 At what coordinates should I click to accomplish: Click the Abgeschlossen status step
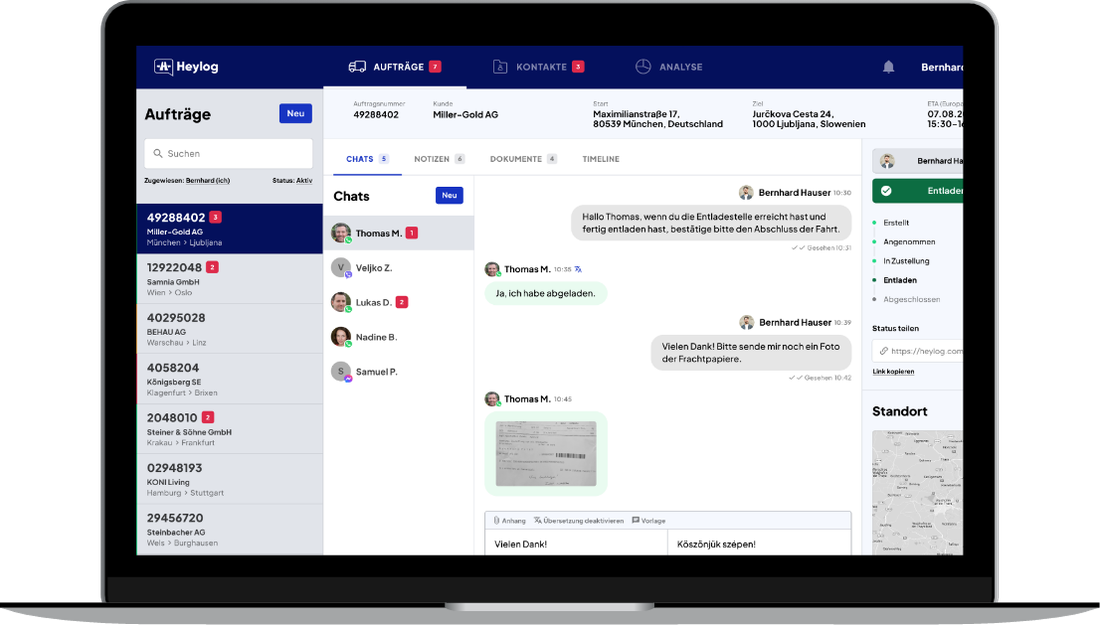tap(911, 300)
